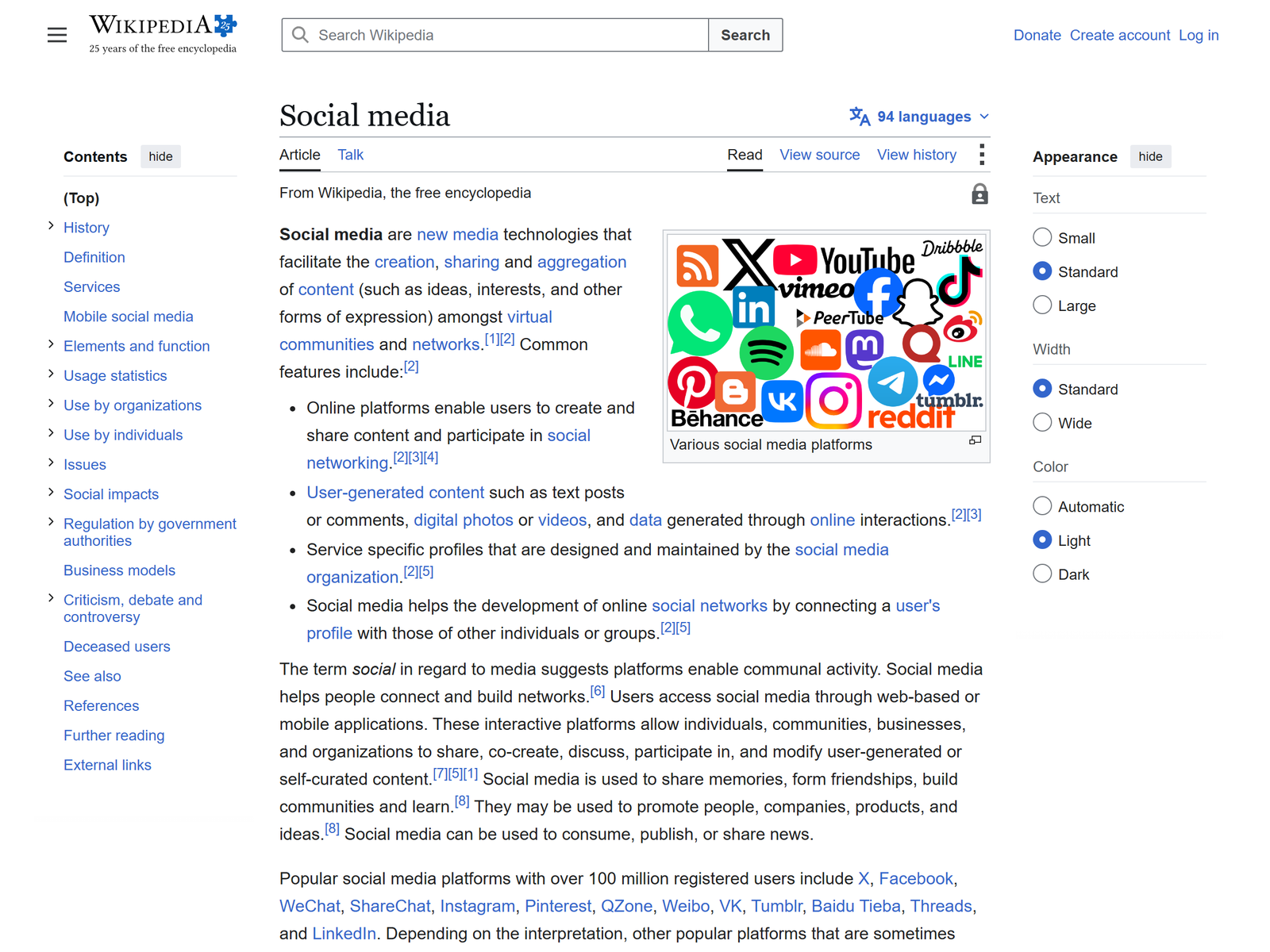Select Automatic color mode

[1042, 506]
